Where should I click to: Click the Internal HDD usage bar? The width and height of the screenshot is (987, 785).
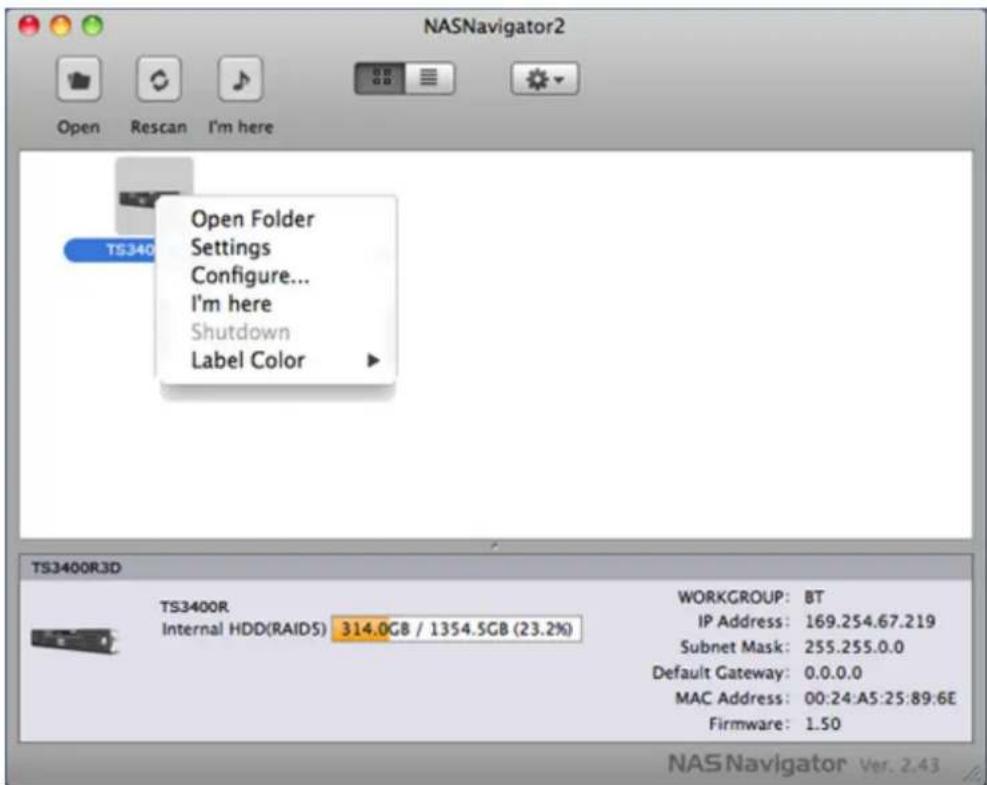click(x=456, y=629)
